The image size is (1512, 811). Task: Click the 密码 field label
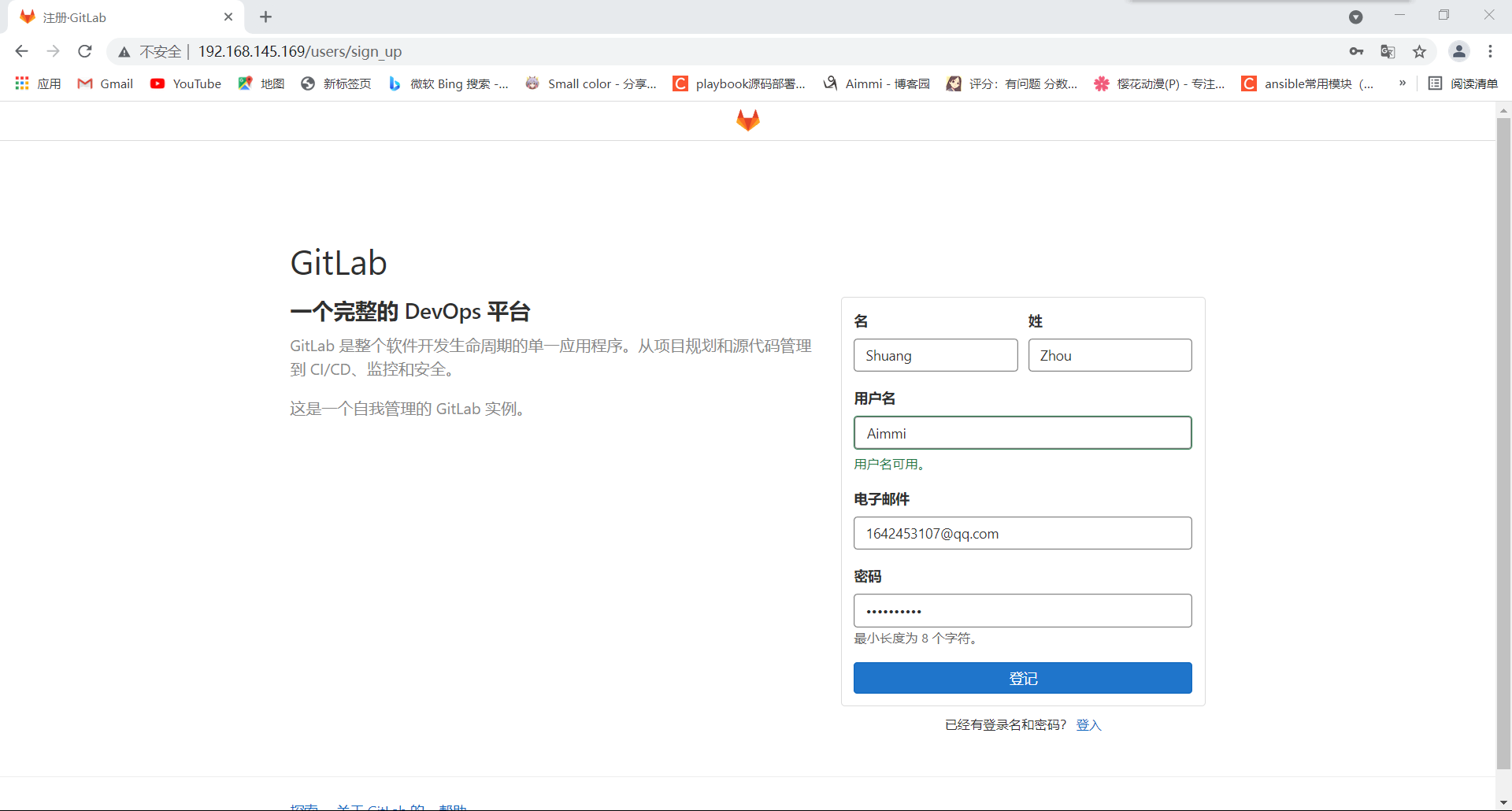(x=868, y=576)
